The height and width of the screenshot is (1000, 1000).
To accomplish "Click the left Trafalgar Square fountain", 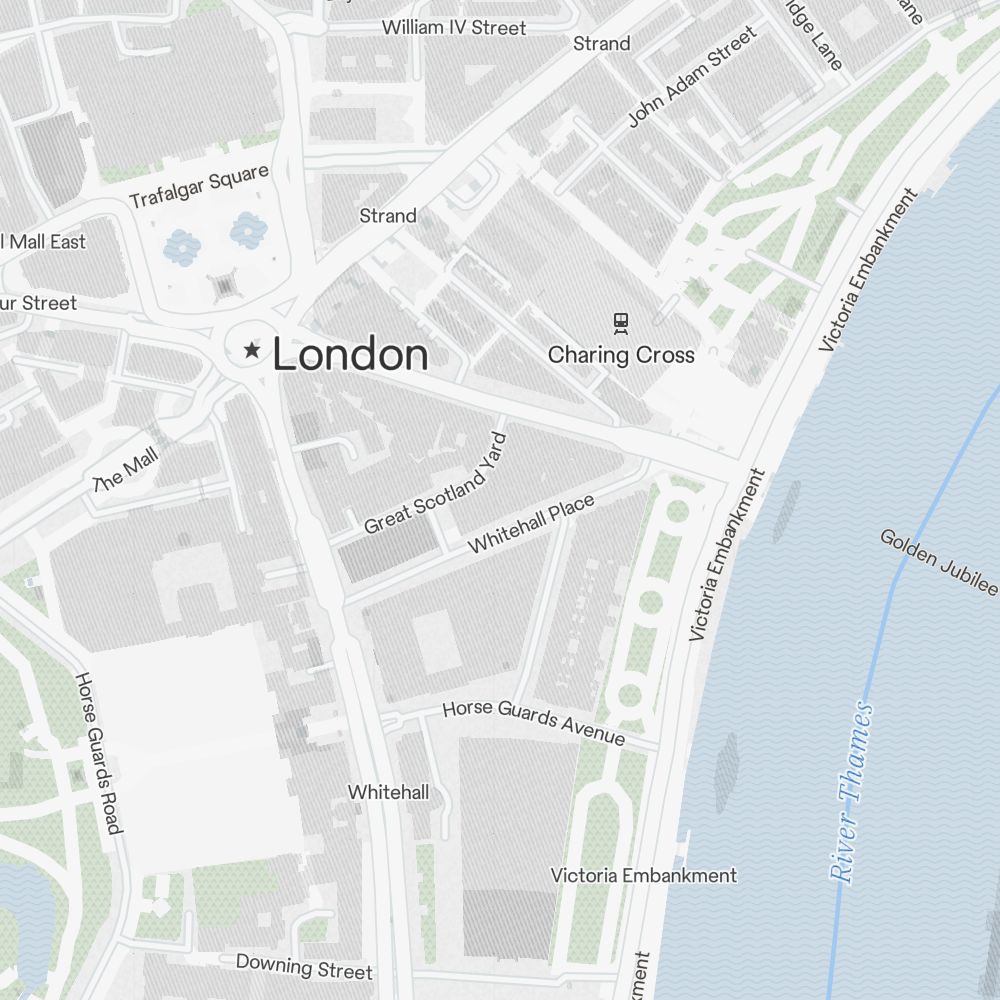I will point(182,247).
